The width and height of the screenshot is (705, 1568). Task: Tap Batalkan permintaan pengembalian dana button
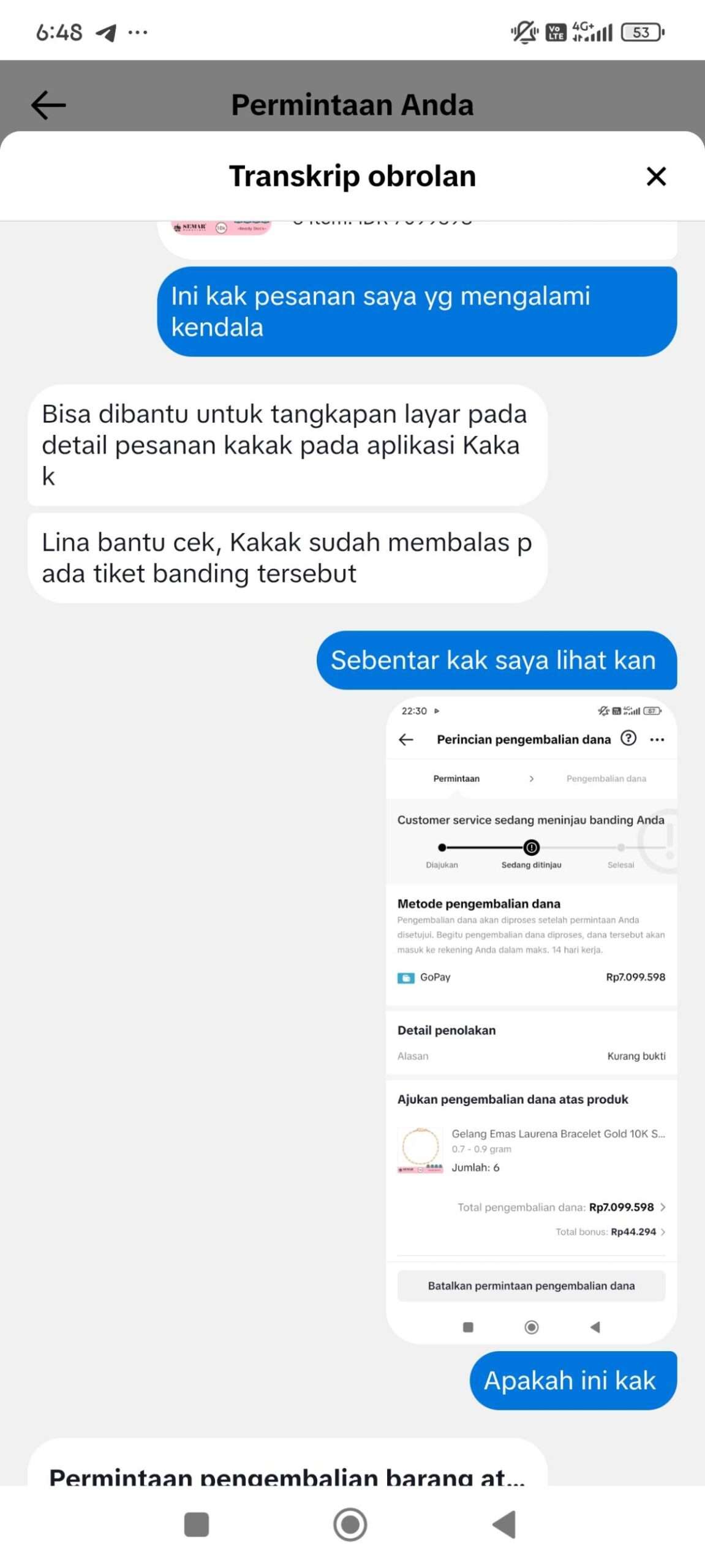click(x=531, y=1286)
